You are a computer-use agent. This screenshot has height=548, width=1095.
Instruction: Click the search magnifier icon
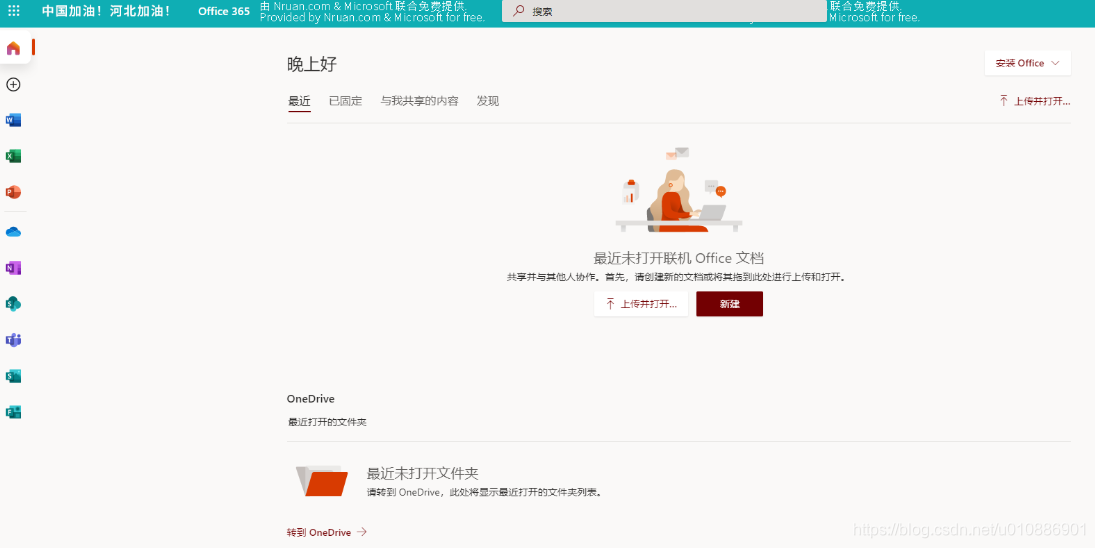[x=518, y=11]
